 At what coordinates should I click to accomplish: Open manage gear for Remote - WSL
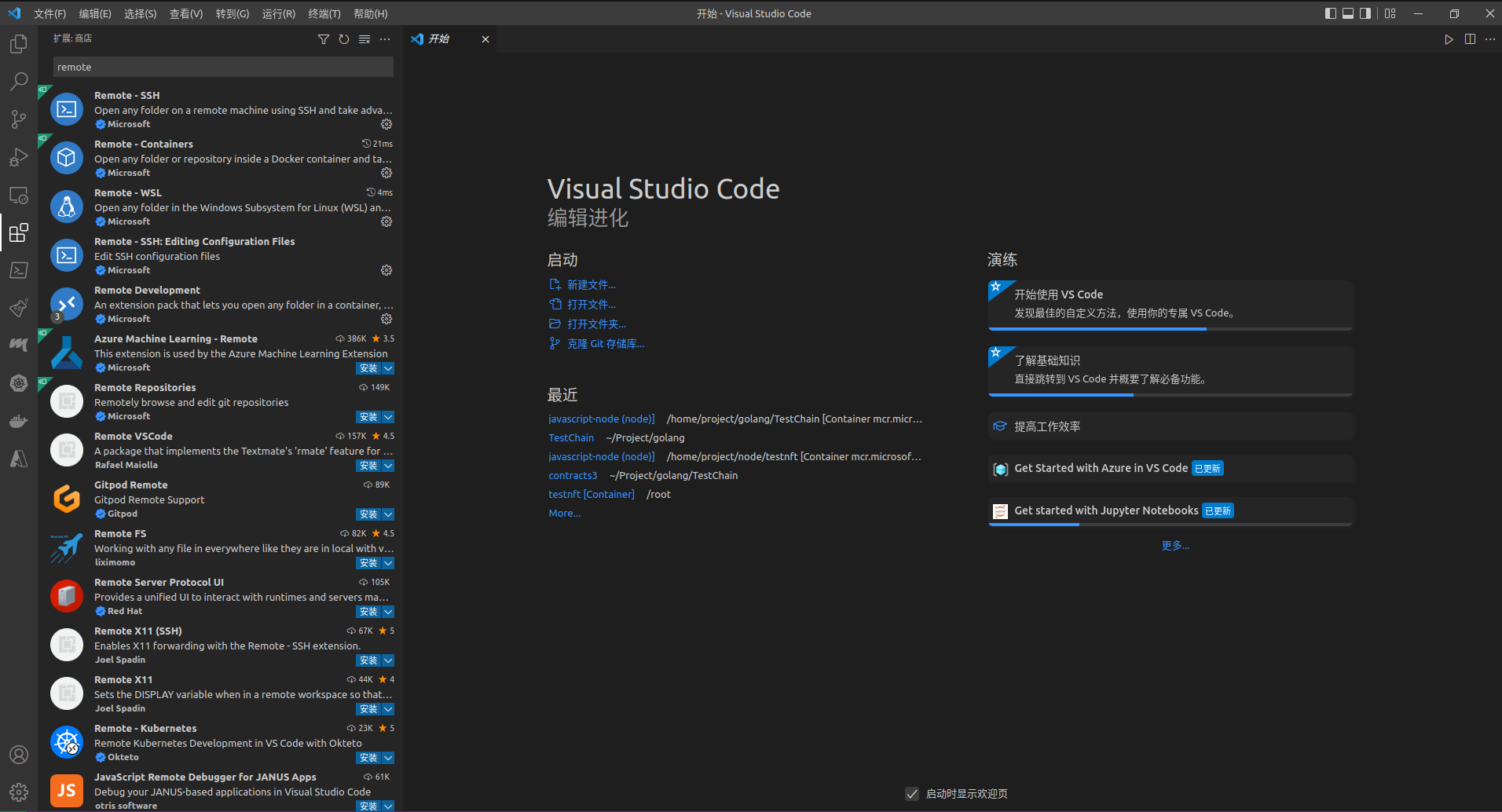click(x=386, y=221)
